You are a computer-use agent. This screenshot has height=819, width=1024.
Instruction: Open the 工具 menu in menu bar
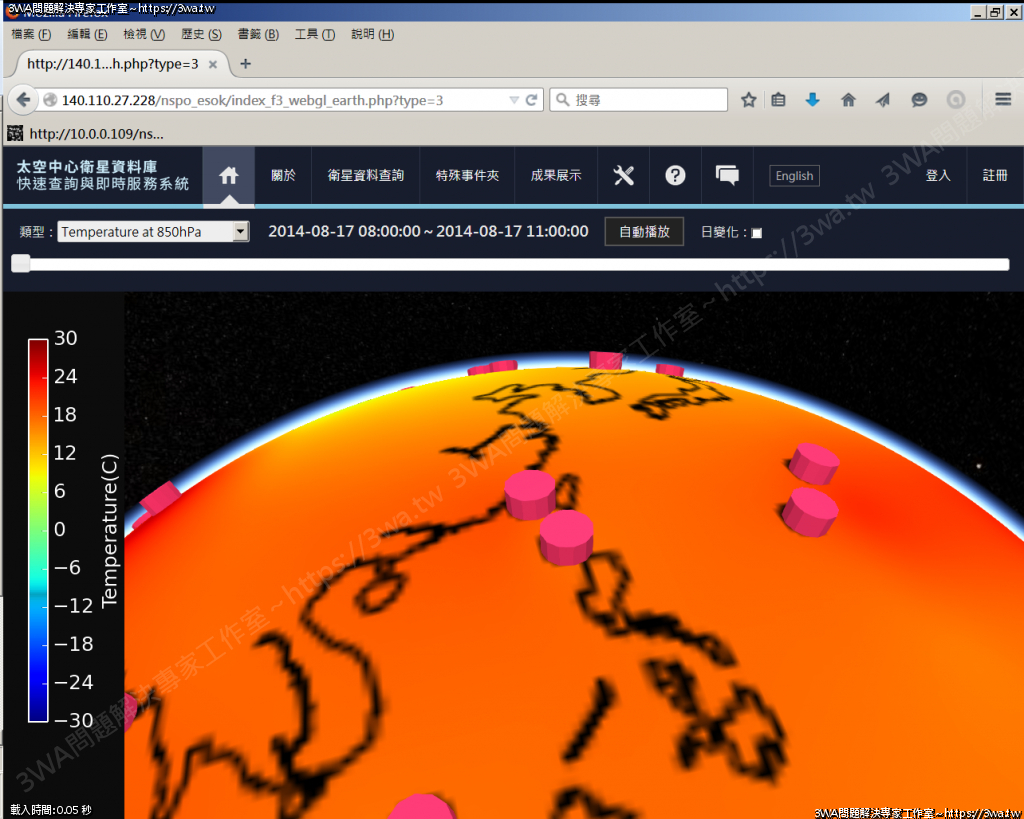[x=314, y=34]
